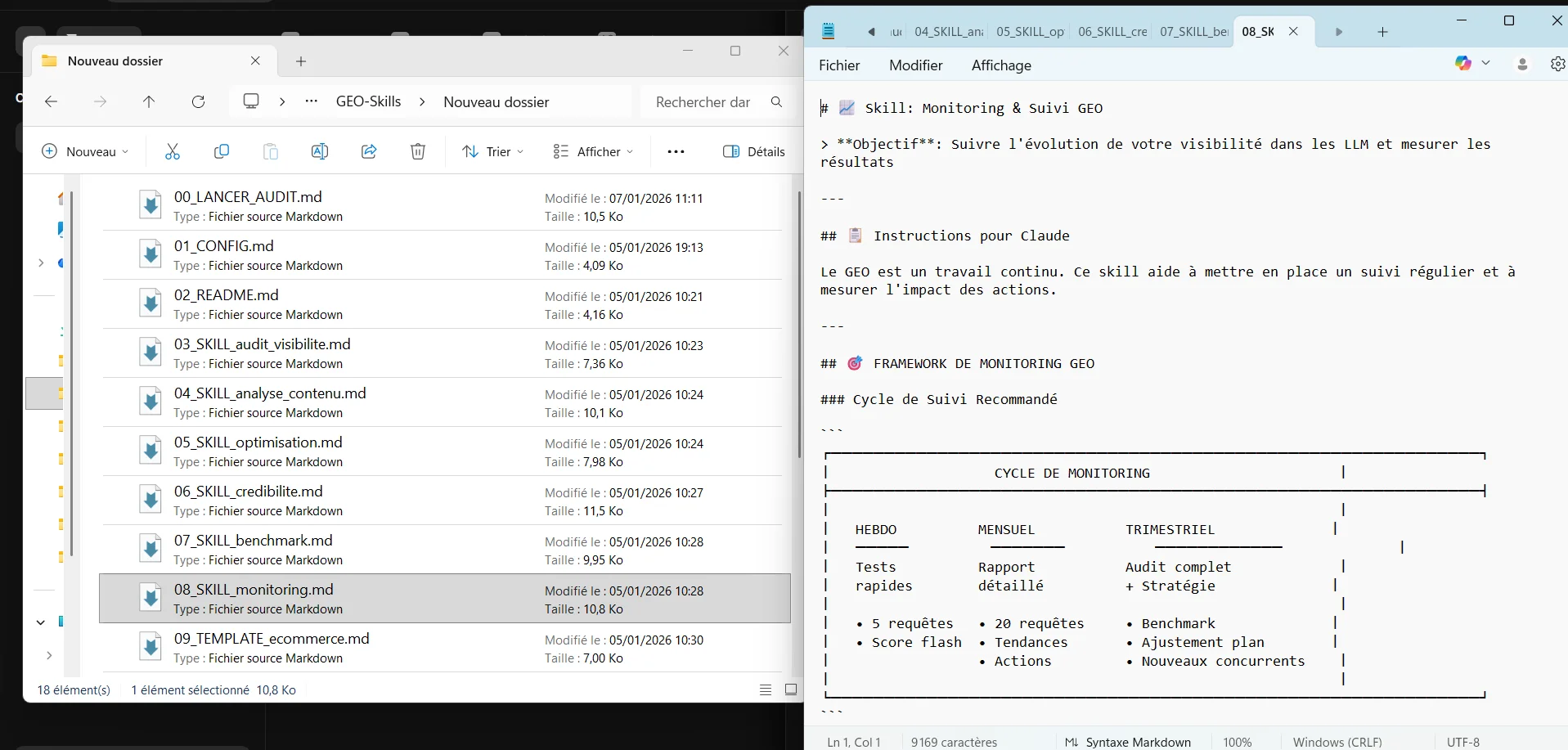
Task: Collapse the expanded navigation pane tree item
Action: [40, 622]
